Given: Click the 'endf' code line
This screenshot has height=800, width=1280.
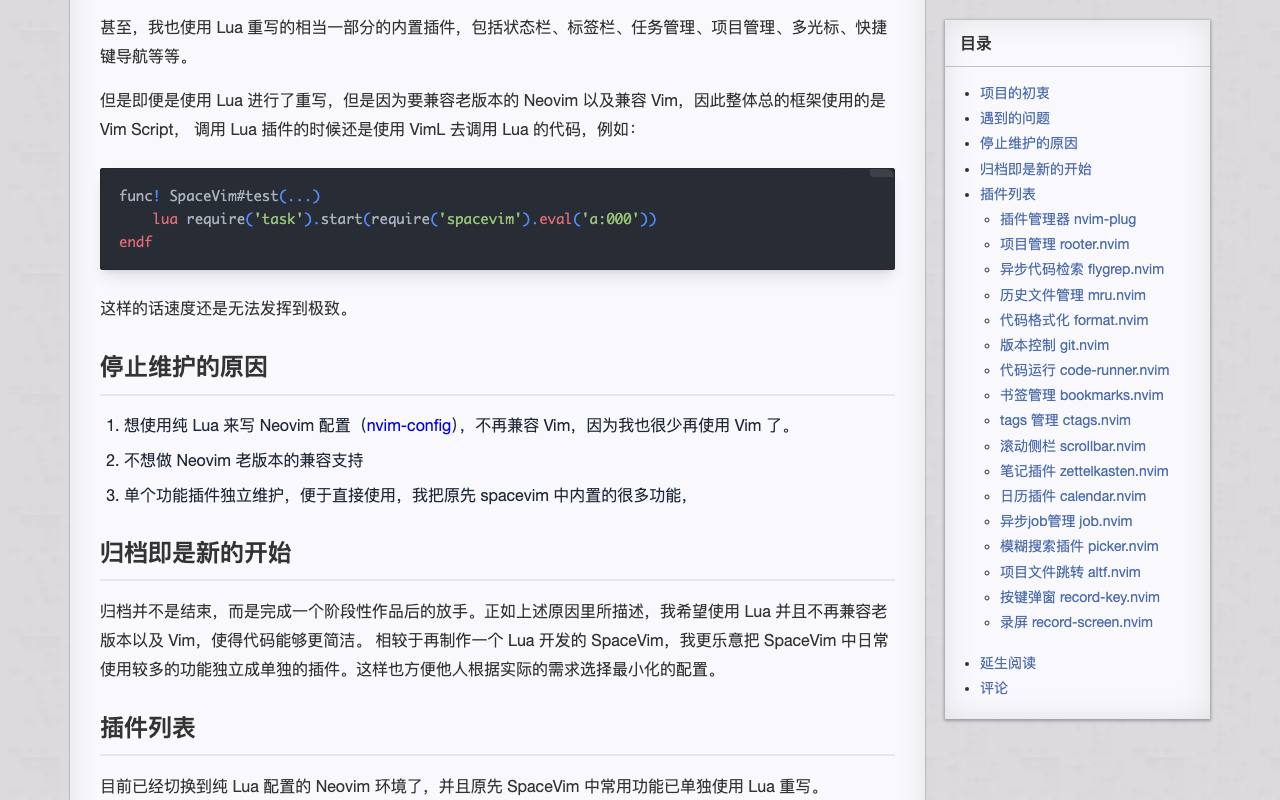Looking at the screenshot, I should (136, 242).
